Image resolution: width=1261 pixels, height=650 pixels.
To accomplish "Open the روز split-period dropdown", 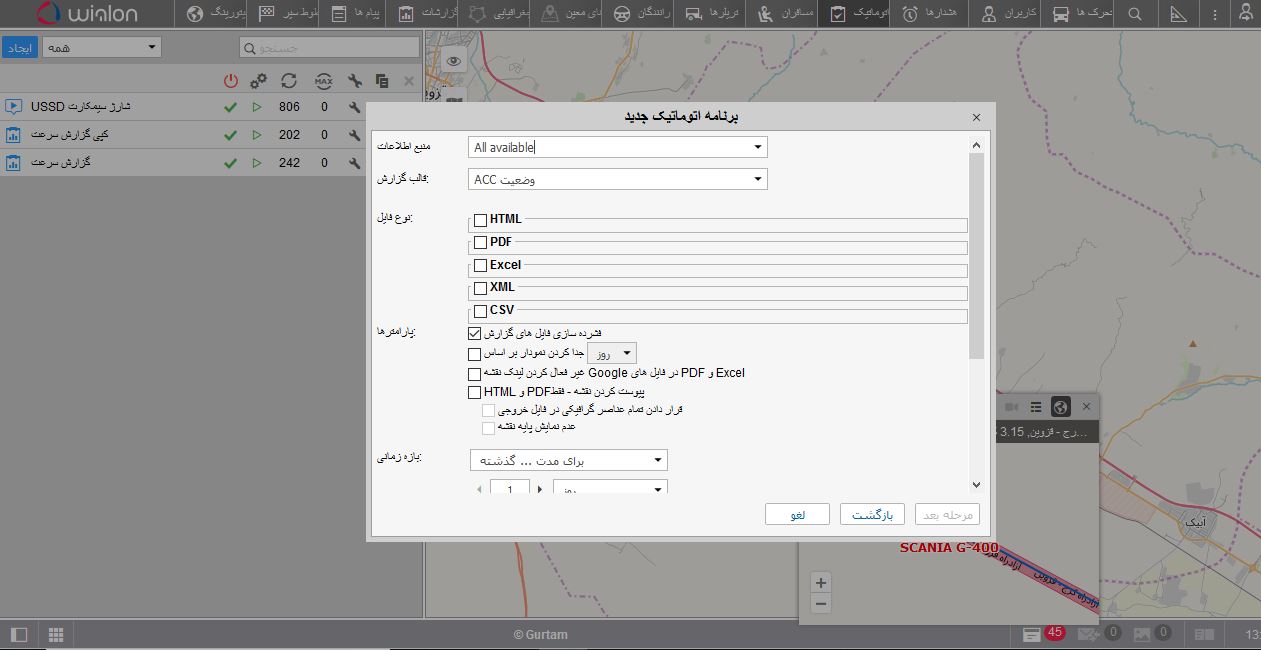I will pyautogui.click(x=612, y=353).
